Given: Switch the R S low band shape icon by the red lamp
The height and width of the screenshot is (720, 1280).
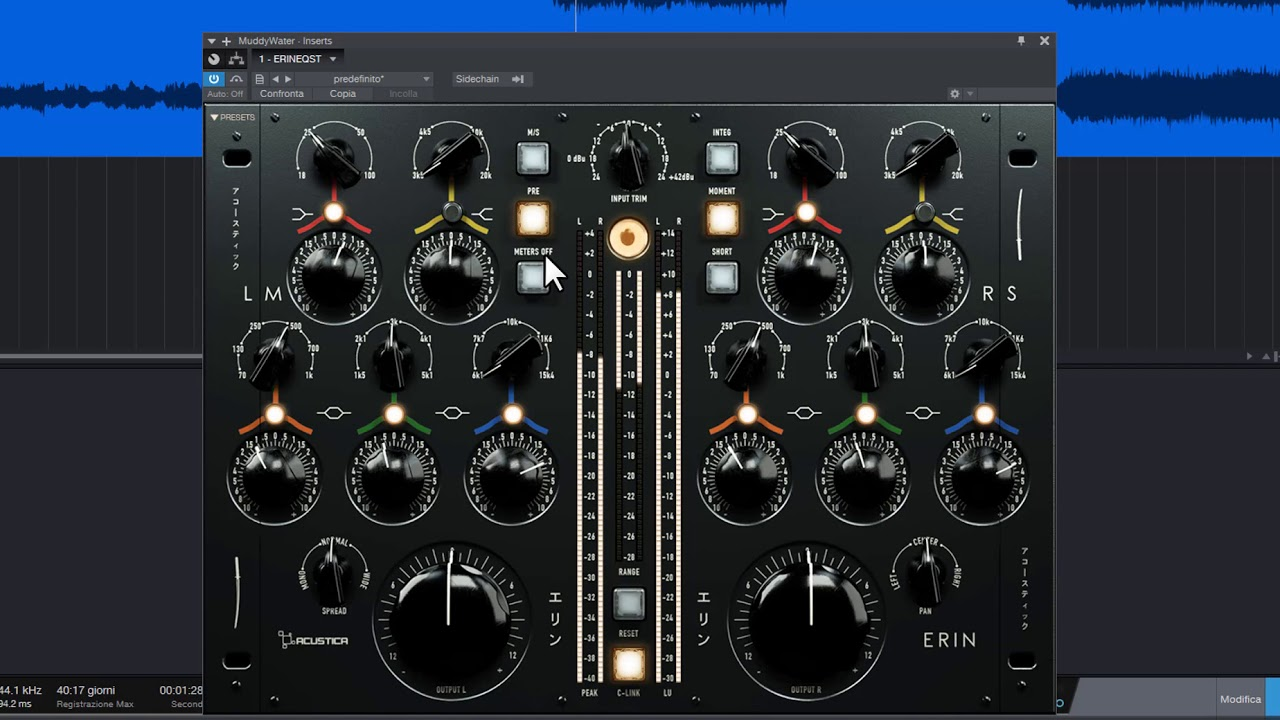Looking at the screenshot, I should pyautogui.click(x=773, y=214).
